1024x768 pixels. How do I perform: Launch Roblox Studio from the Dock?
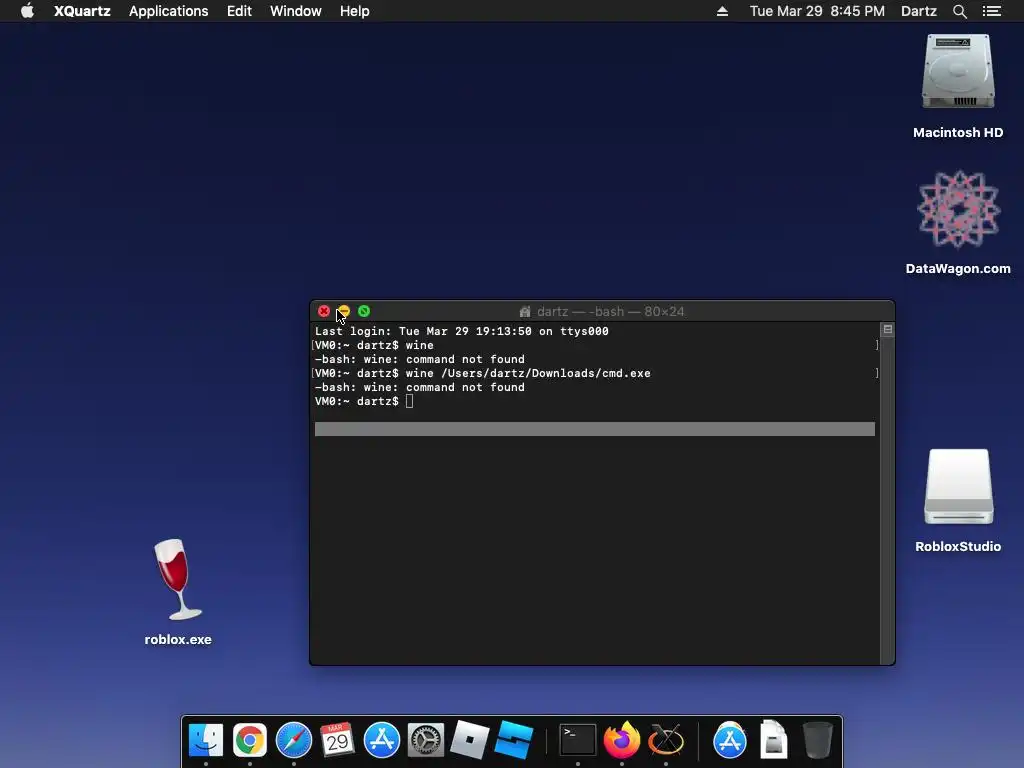pos(514,740)
